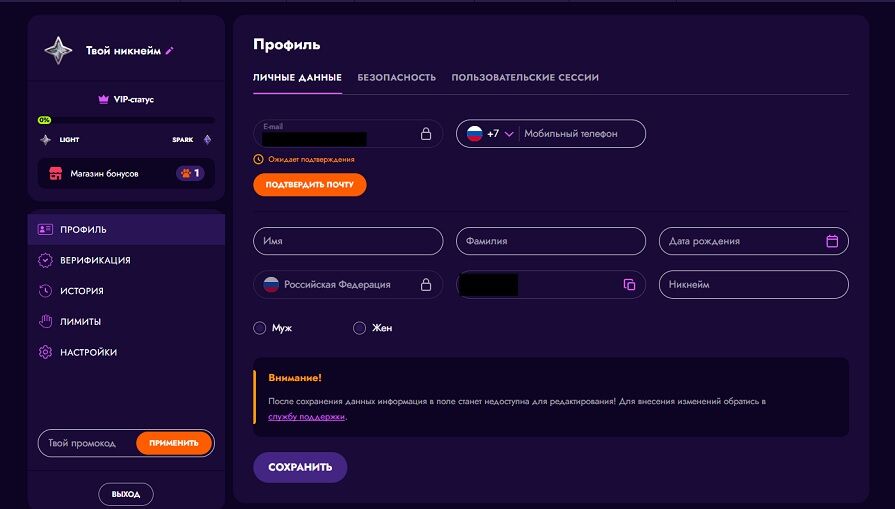Switch to the Безопасность tab
Image resolution: width=895 pixels, height=509 pixels.
[x=397, y=78]
